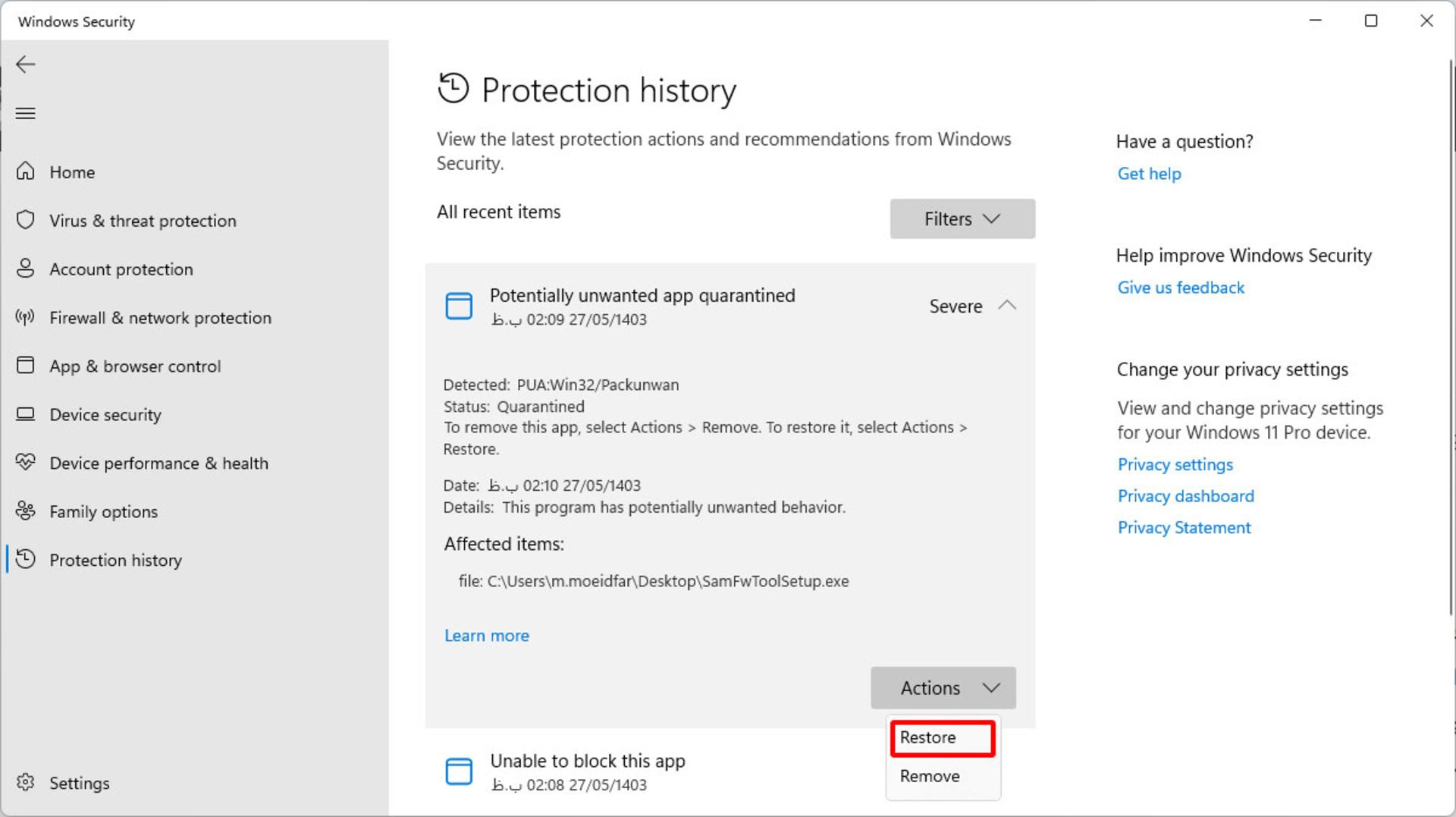This screenshot has width=1456, height=817.
Task: Open the hamburger navigation menu
Action: pos(26,113)
